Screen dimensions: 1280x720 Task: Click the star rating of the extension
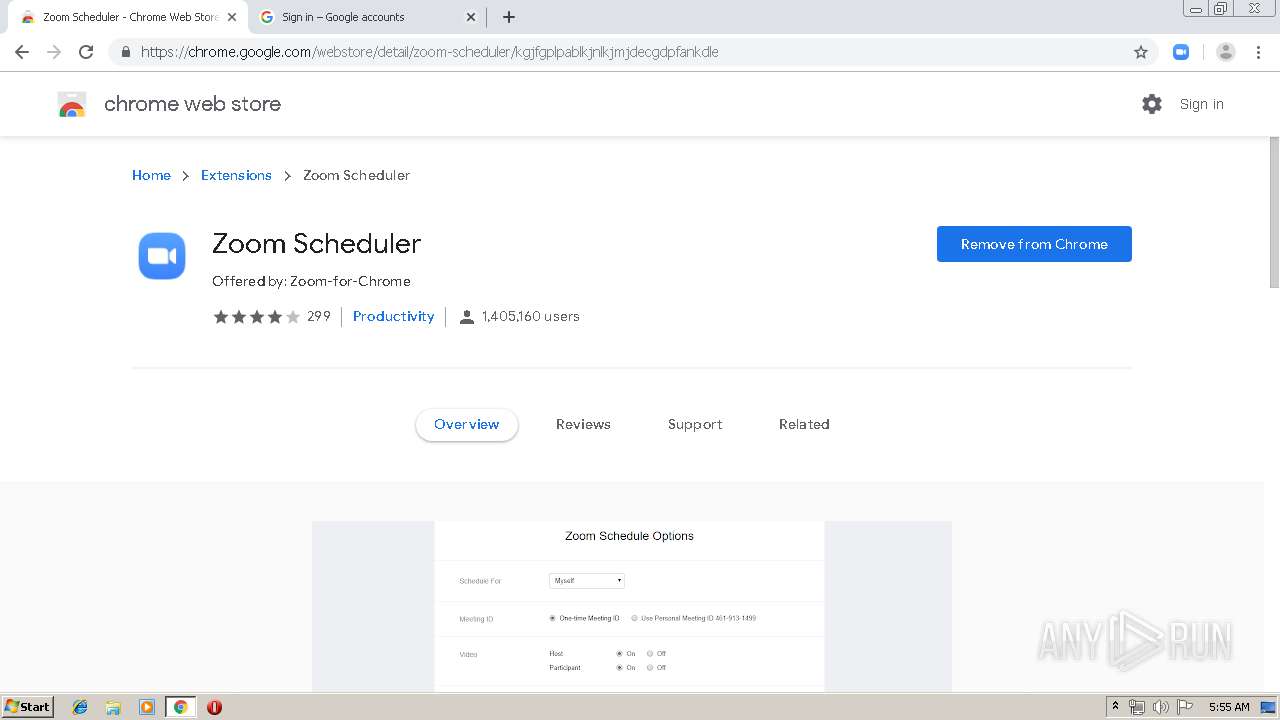pyautogui.click(x=257, y=316)
